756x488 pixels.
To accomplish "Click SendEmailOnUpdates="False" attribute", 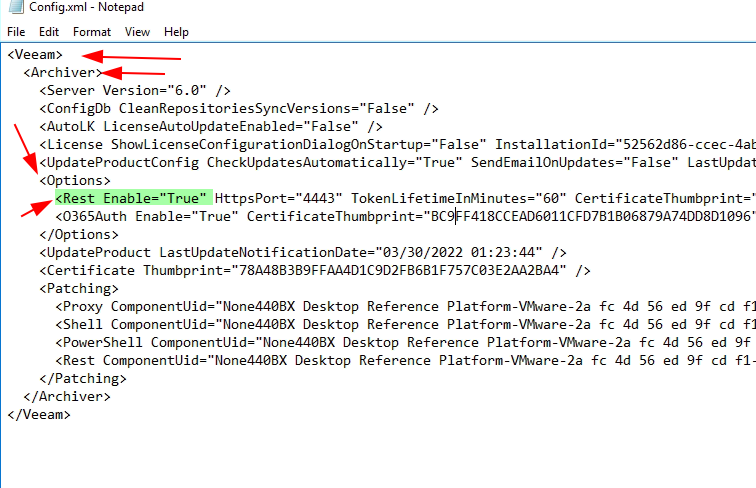I will (575, 163).
